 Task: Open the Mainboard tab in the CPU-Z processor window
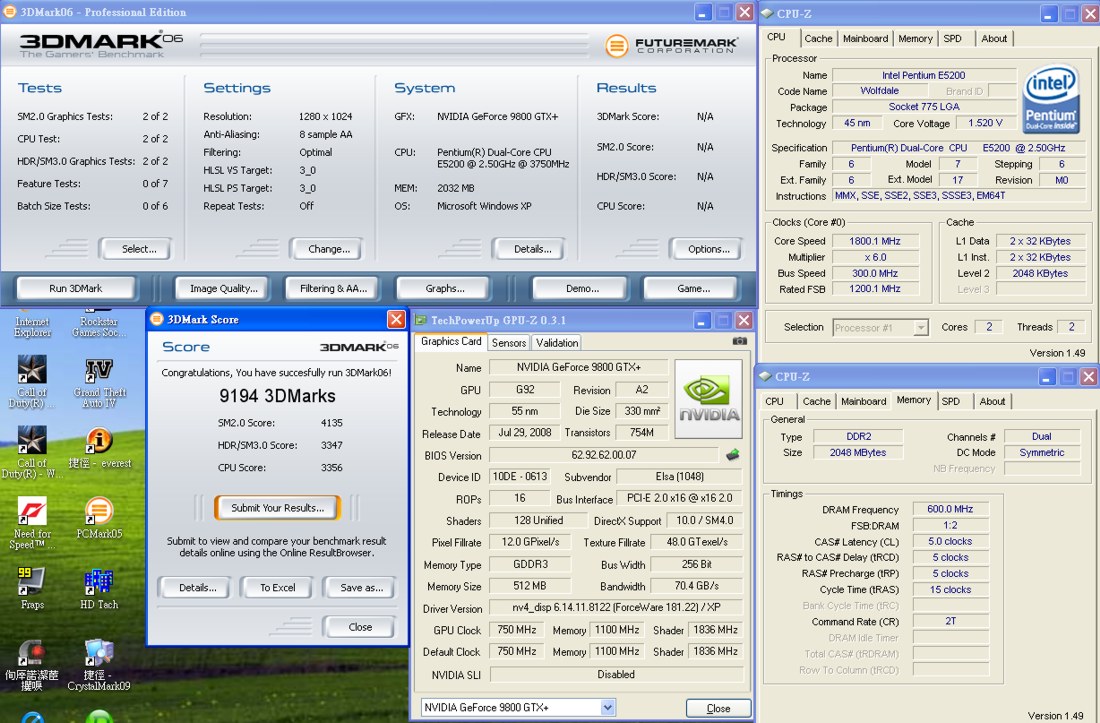[x=865, y=39]
